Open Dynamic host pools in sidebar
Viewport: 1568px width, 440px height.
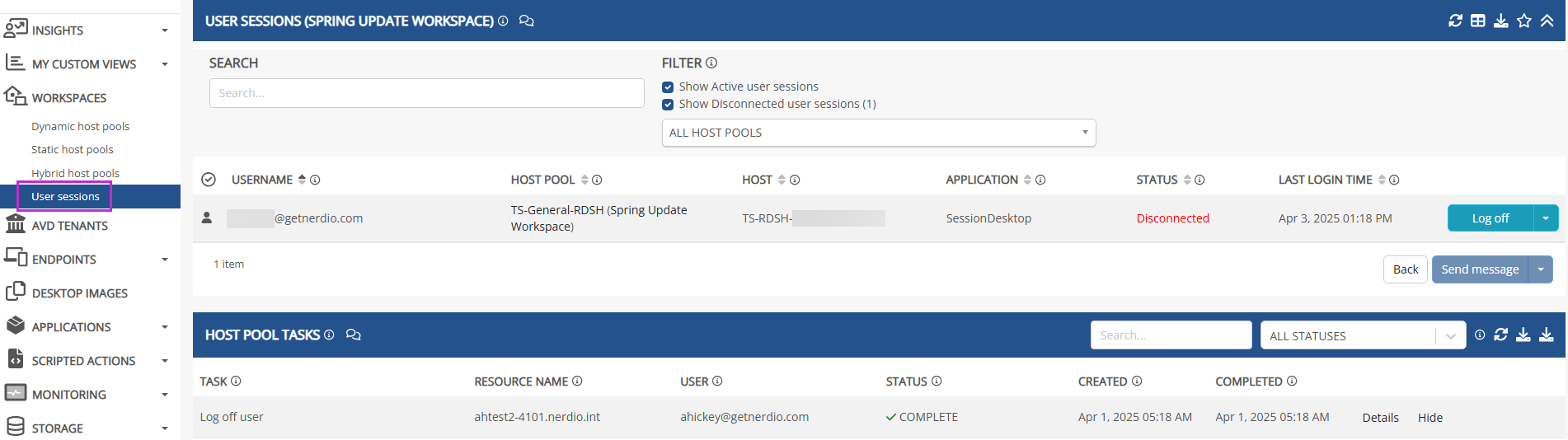coord(80,126)
